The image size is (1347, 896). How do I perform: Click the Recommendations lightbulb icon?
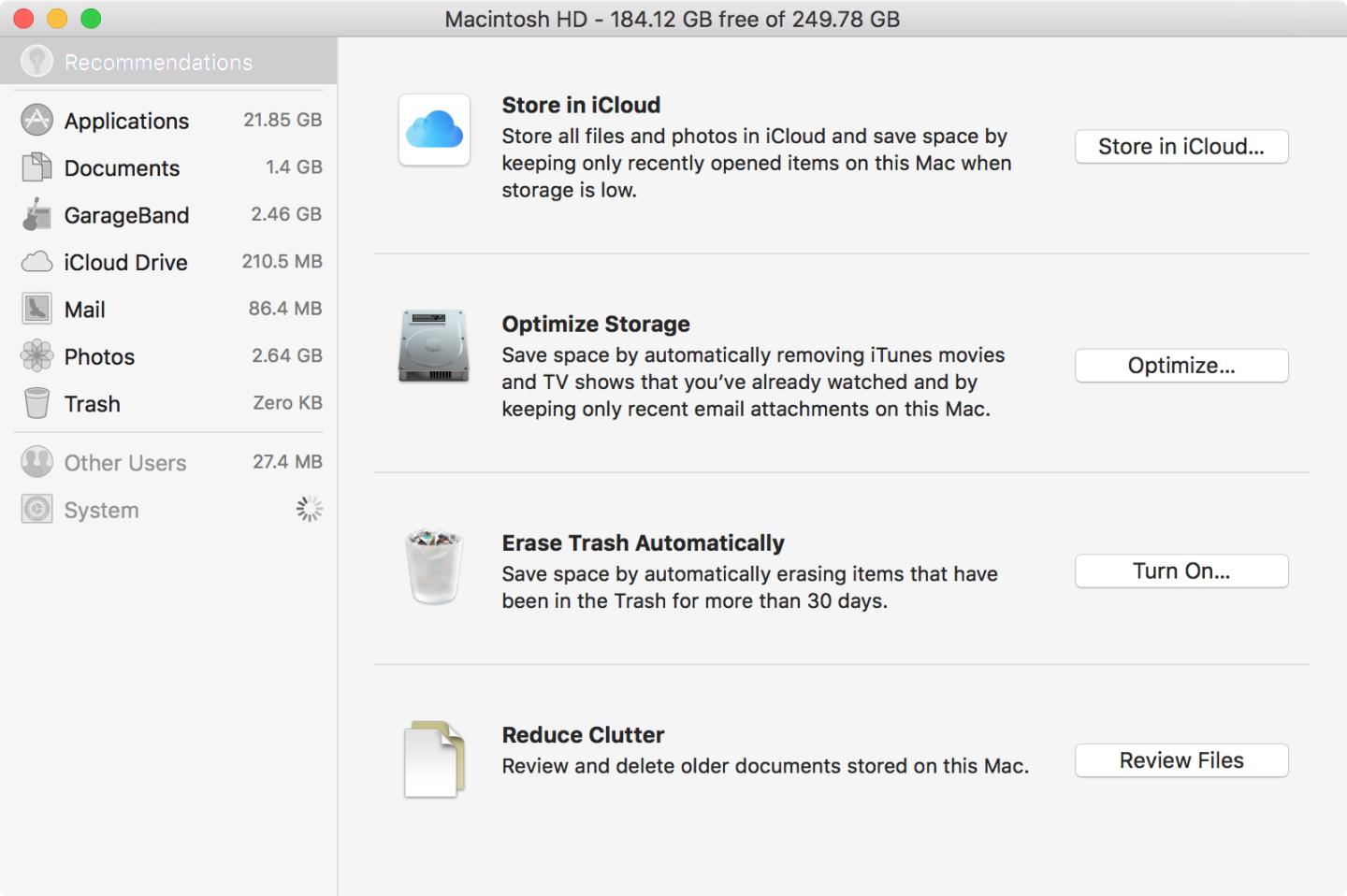tap(36, 62)
